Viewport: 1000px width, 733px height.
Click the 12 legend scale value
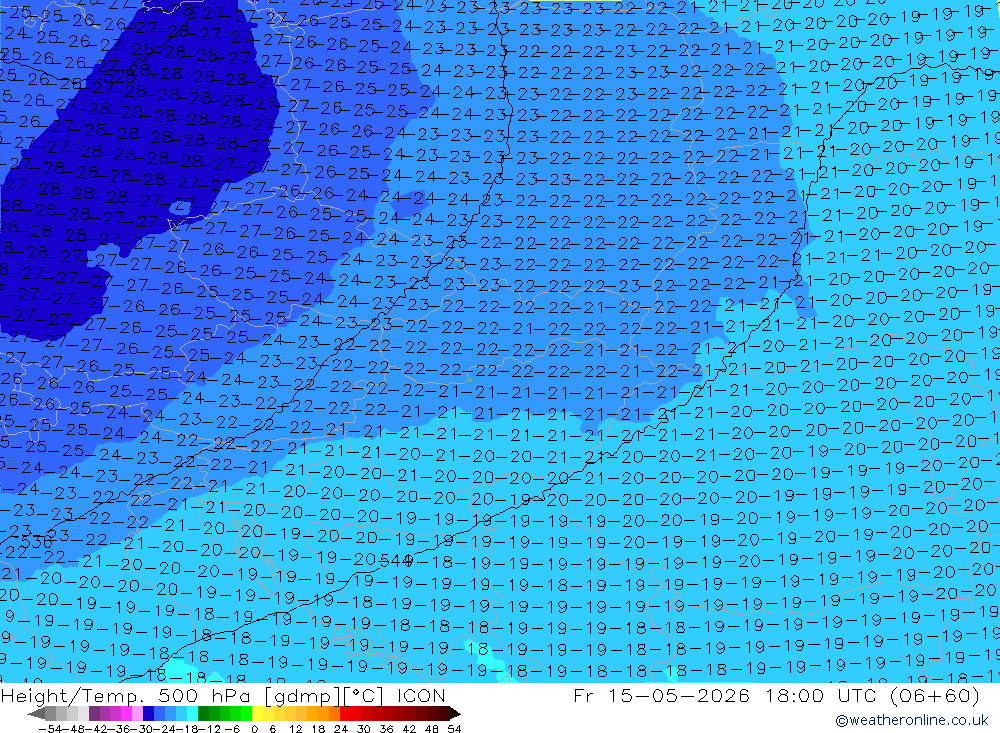coord(295,729)
